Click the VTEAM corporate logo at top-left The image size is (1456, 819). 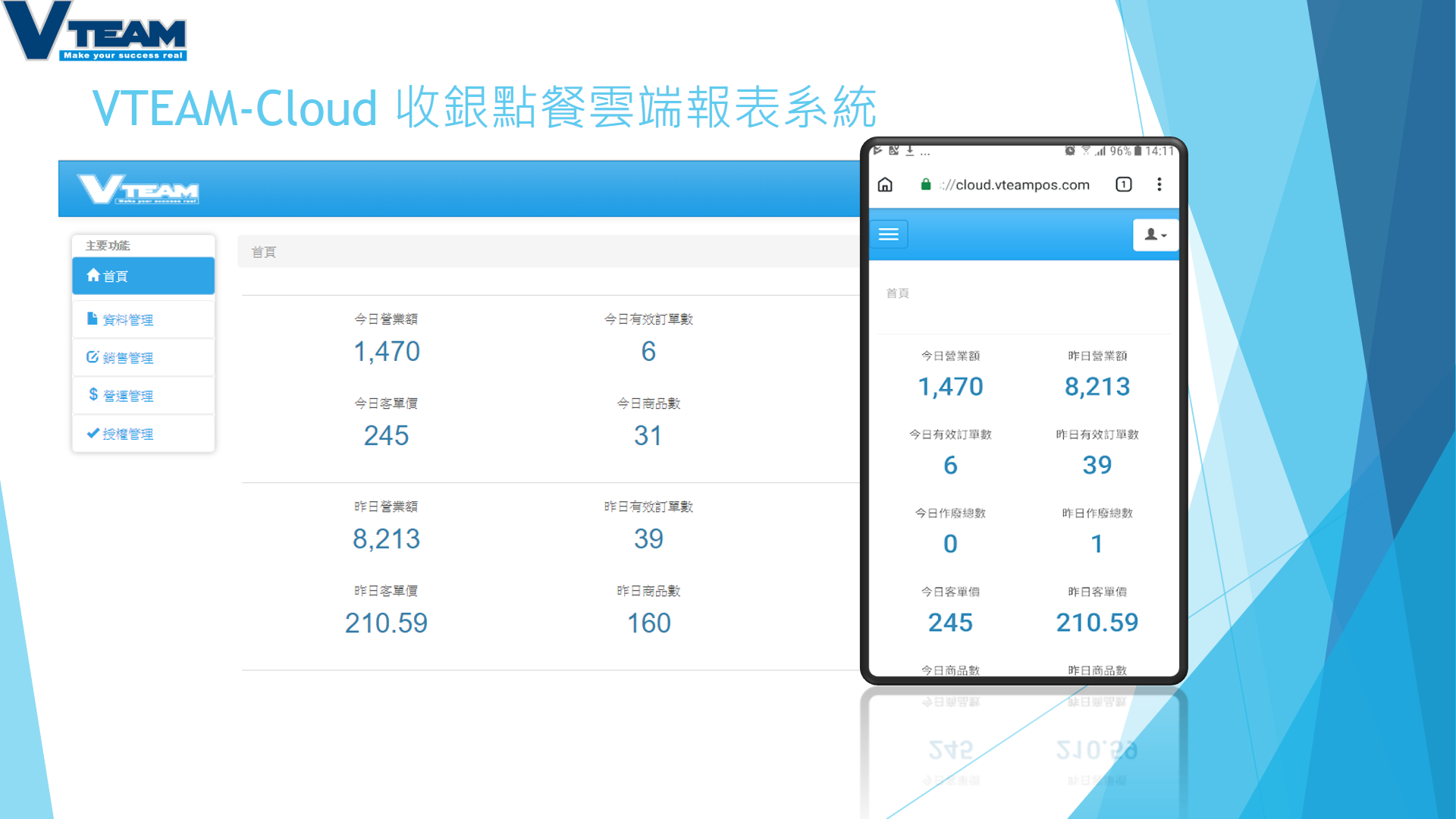pyautogui.click(x=95, y=32)
